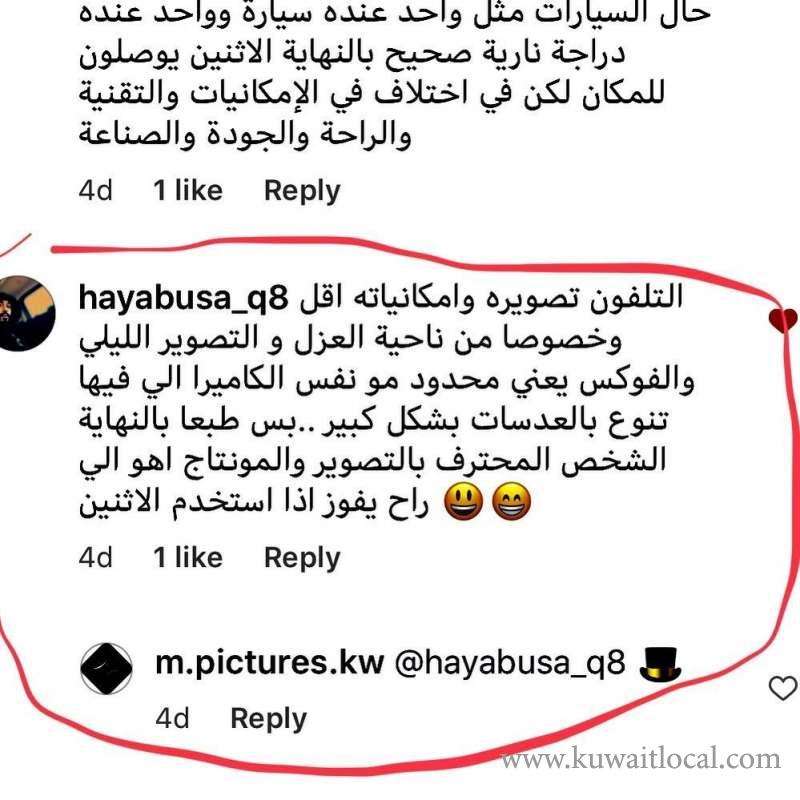Tap the smiling open-mouth emoji
The width and height of the screenshot is (800, 800).
click(x=463, y=503)
